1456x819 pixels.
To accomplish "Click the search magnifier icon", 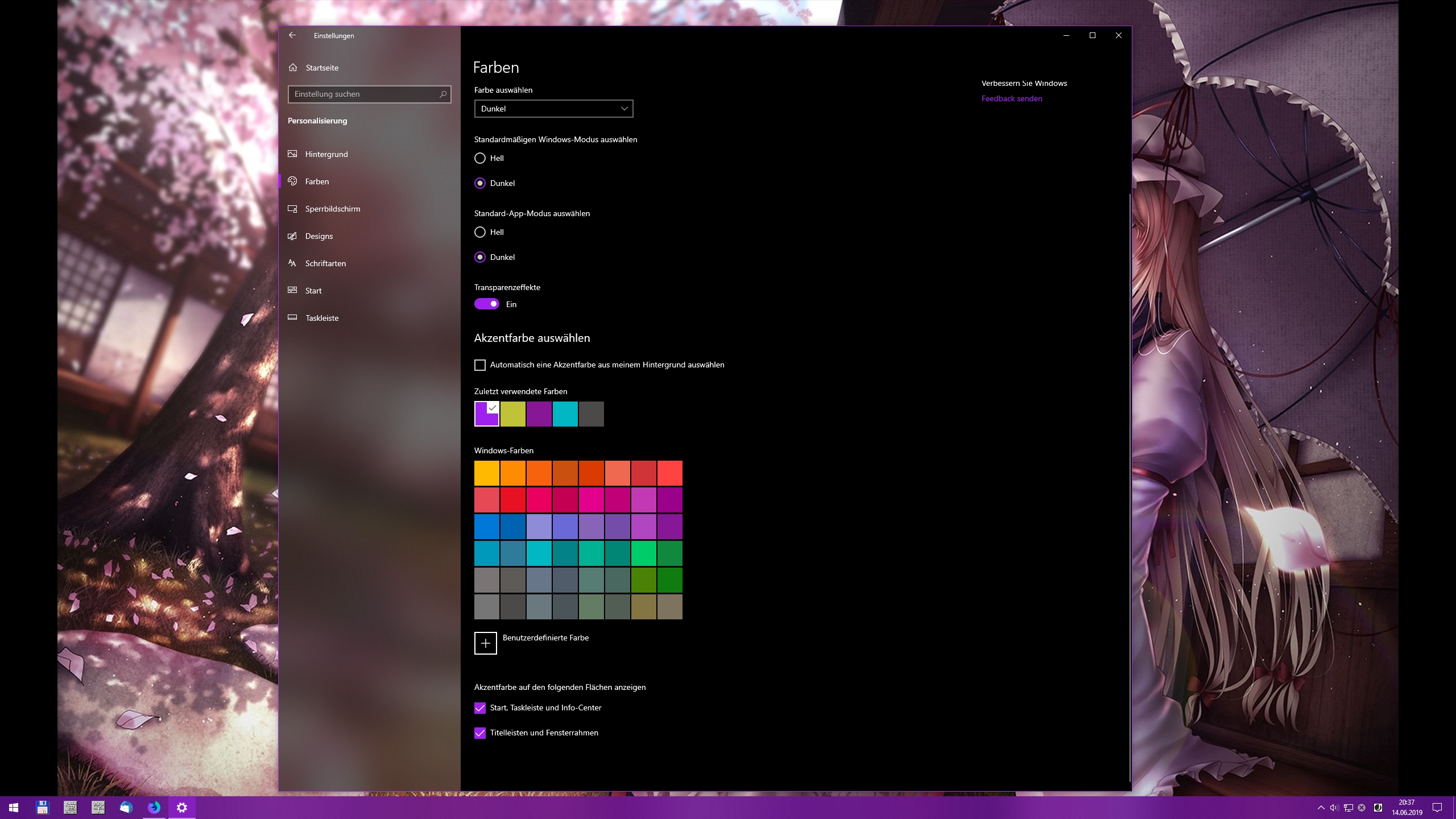I will point(442,94).
